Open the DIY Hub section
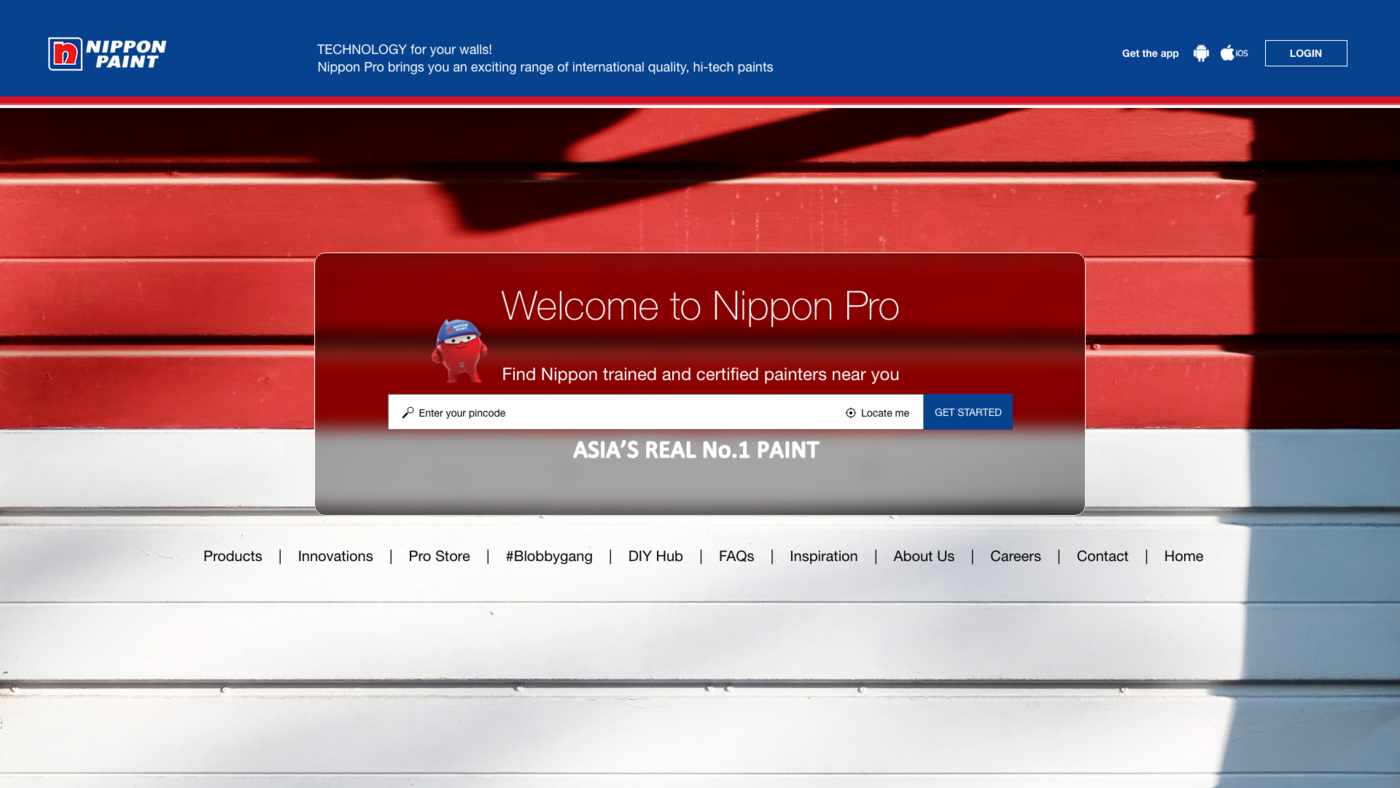The height and width of the screenshot is (788, 1400). tap(655, 556)
